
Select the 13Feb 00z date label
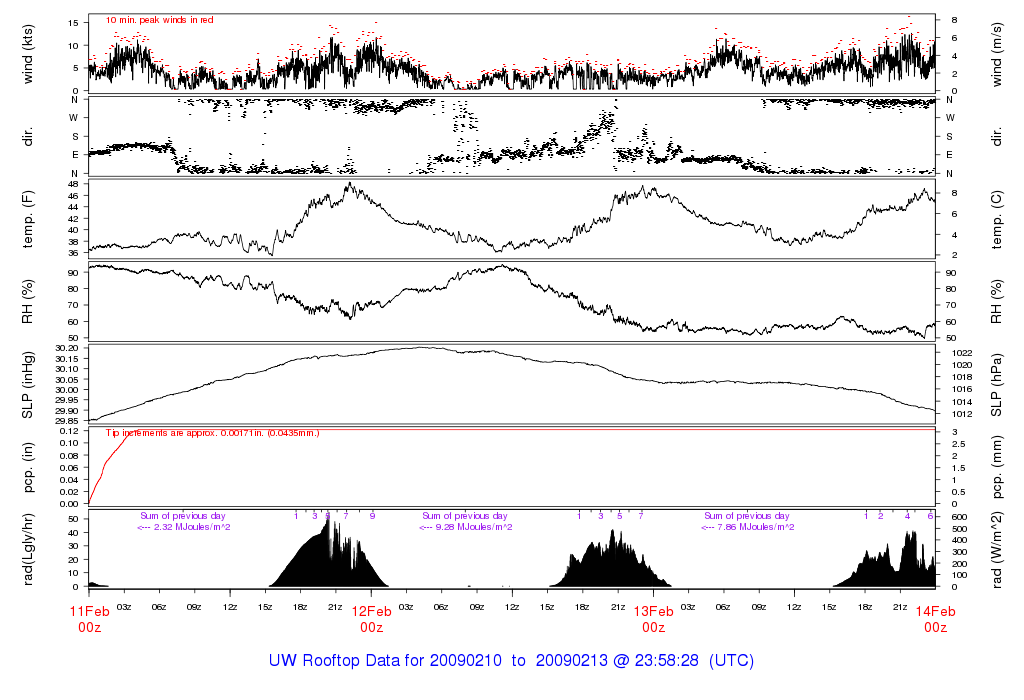coord(654,619)
